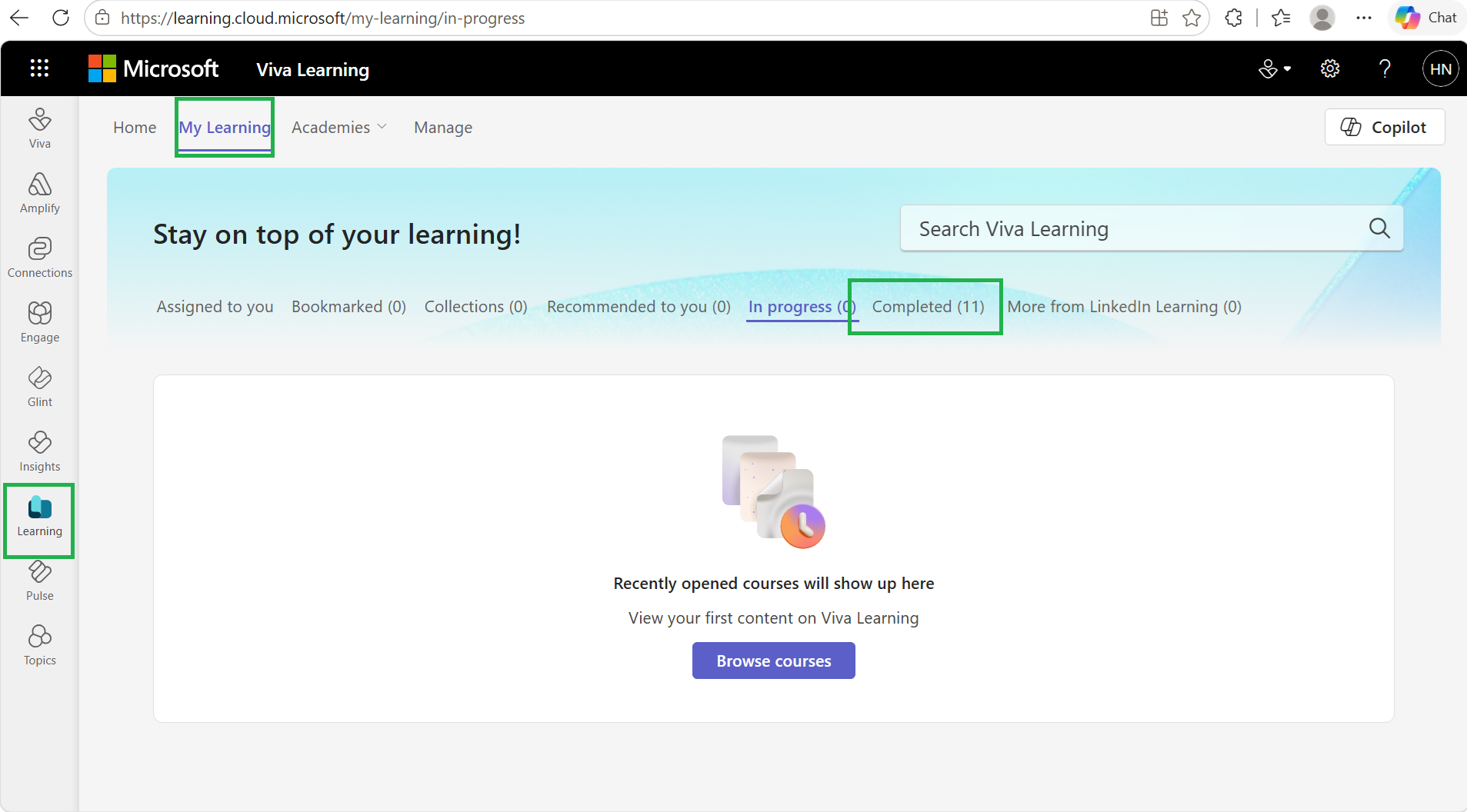
Task: Expand the Viva apps dropdown in header
Action: pos(1275,69)
